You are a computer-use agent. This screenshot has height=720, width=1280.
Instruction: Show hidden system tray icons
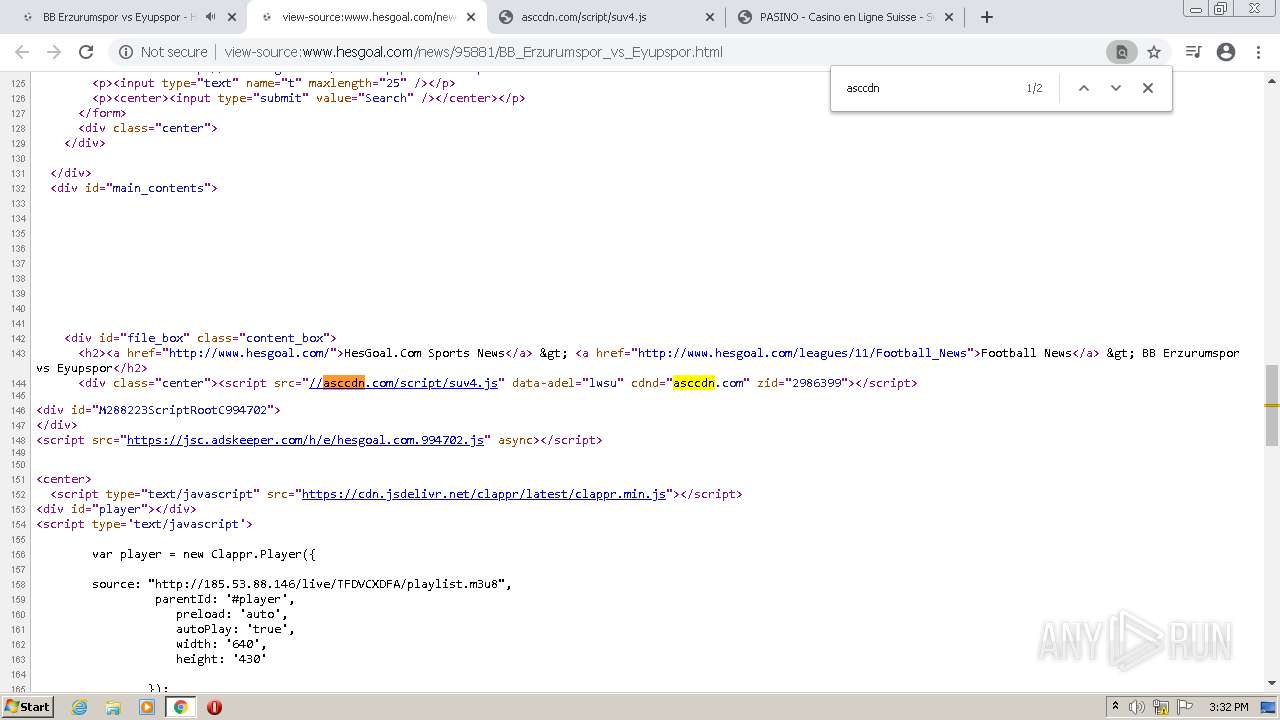click(1115, 707)
